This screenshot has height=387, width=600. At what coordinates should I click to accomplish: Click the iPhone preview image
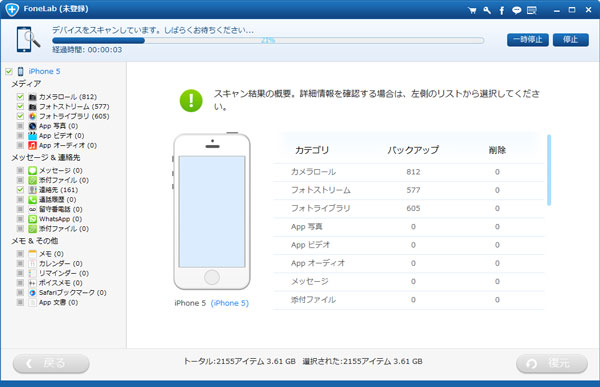(212, 211)
